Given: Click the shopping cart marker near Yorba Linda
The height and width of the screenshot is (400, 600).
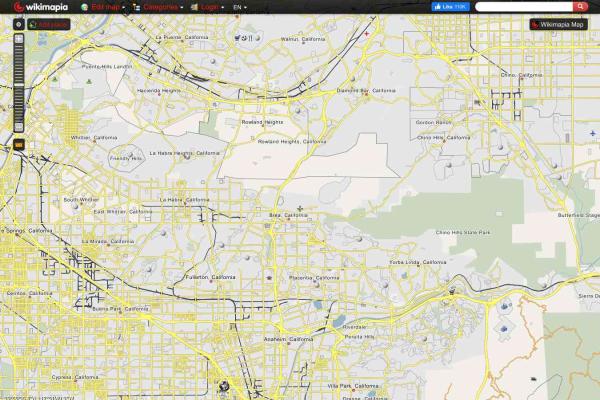Looking at the screenshot, I should [452, 292].
